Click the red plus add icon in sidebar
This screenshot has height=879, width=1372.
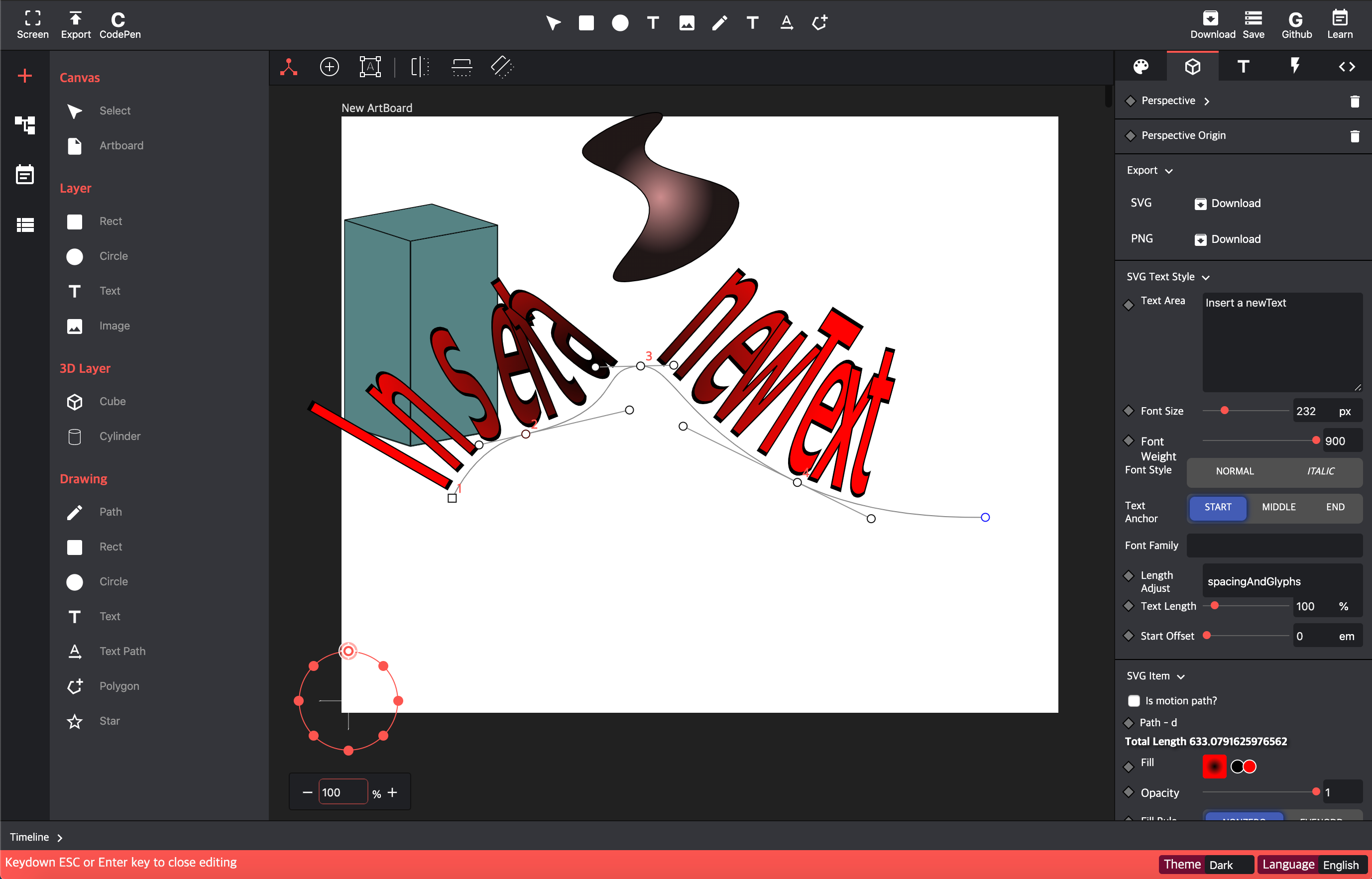tap(24, 76)
